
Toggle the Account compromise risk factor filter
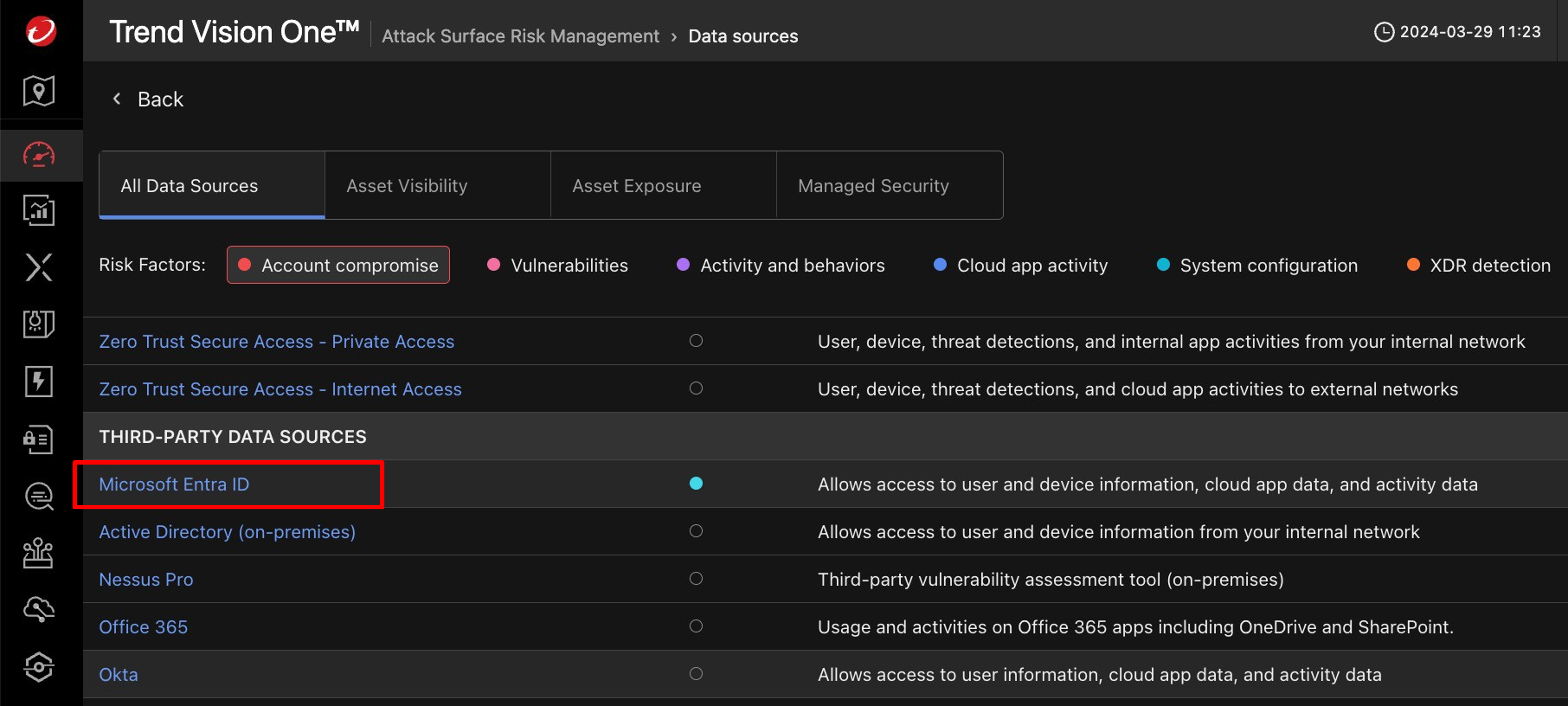point(338,265)
